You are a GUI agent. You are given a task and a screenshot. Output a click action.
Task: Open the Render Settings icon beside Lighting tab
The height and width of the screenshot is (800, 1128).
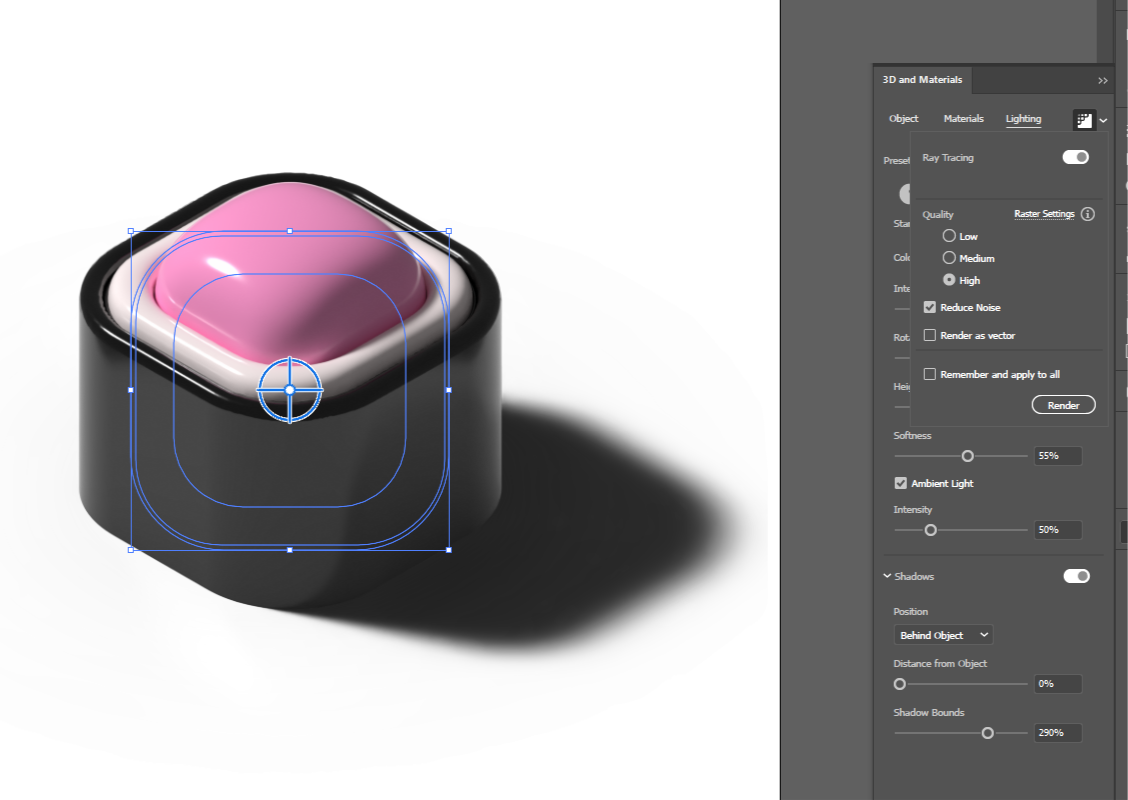(1084, 119)
